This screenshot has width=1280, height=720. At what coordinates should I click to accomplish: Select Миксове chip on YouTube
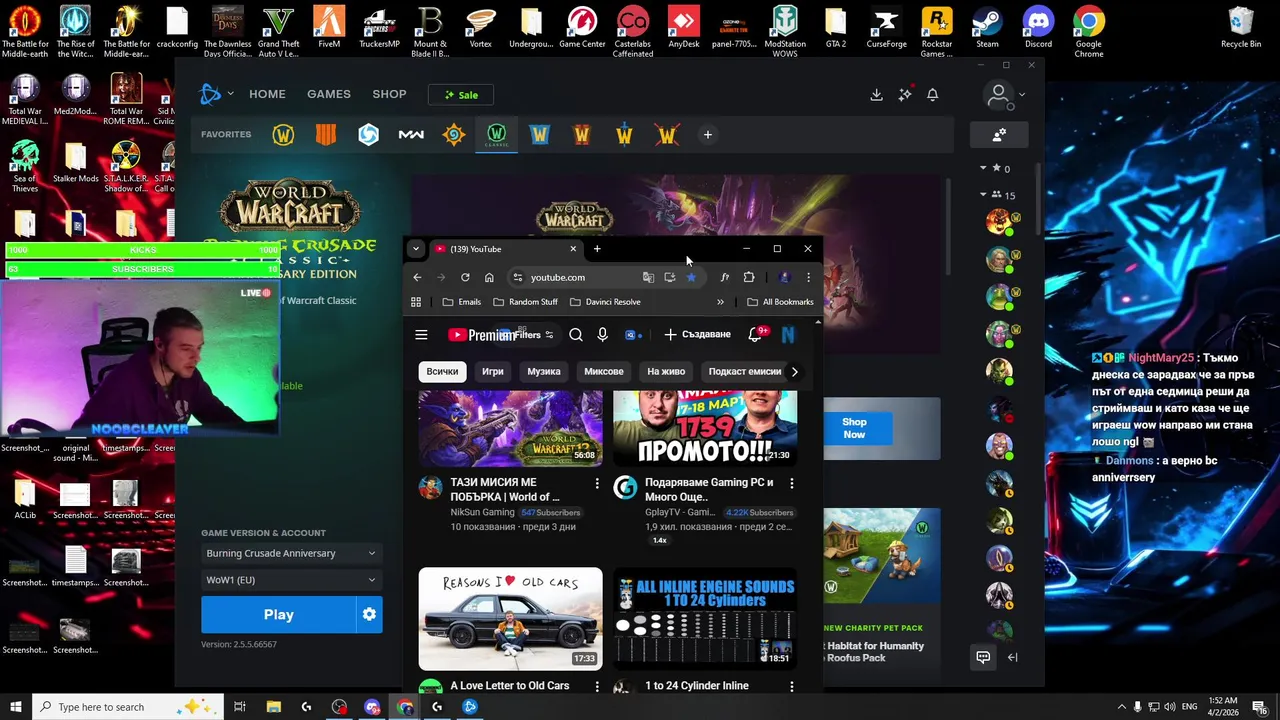point(603,371)
